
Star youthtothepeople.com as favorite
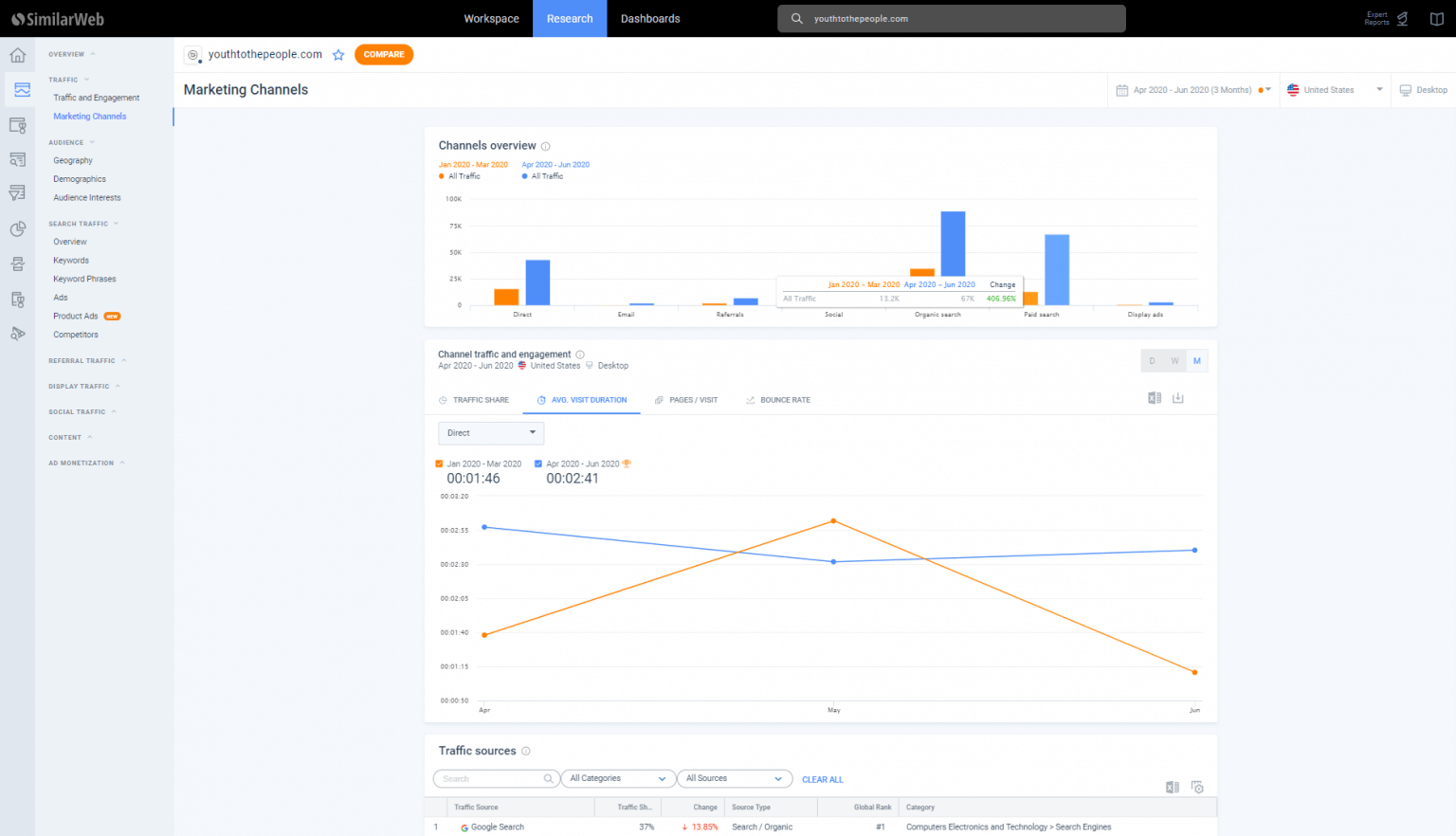click(x=338, y=55)
